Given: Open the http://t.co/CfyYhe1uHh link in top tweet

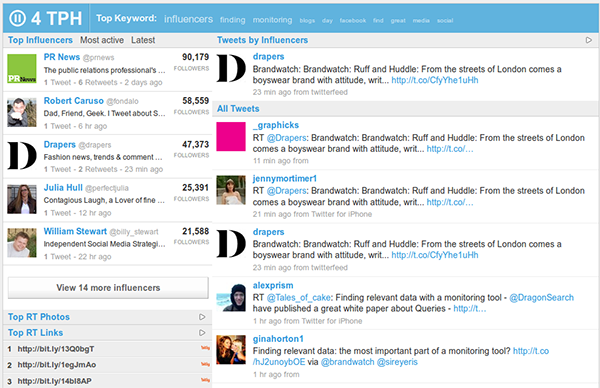Looking at the screenshot, I should click(x=435, y=80).
